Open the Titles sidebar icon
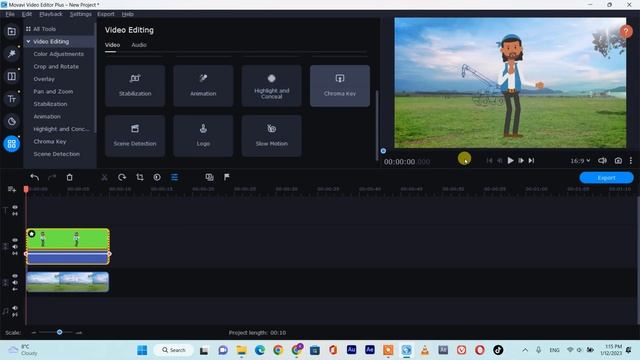The image size is (640, 360). (x=11, y=99)
